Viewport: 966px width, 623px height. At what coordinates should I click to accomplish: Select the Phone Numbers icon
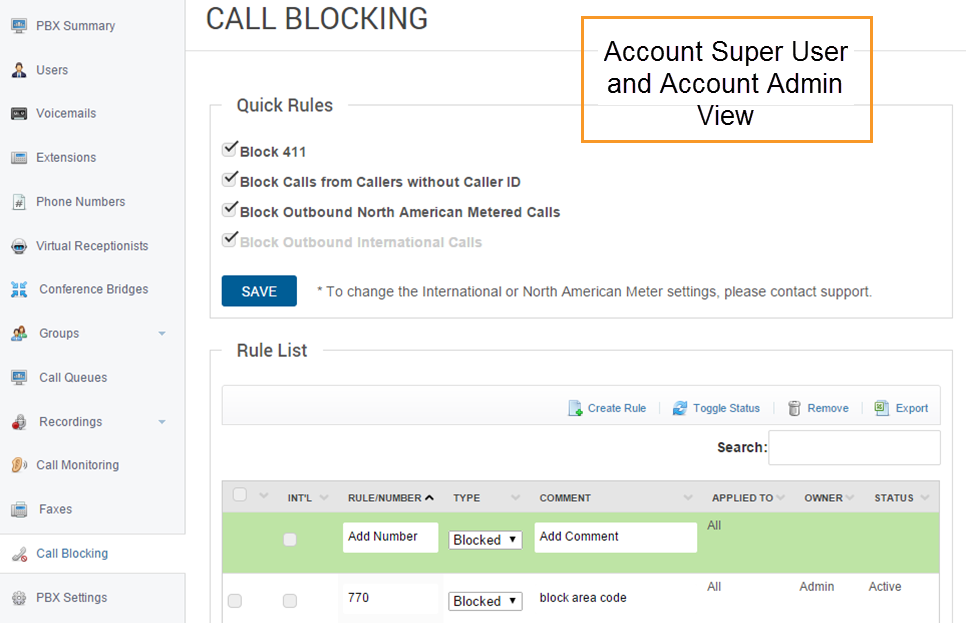click(20, 201)
